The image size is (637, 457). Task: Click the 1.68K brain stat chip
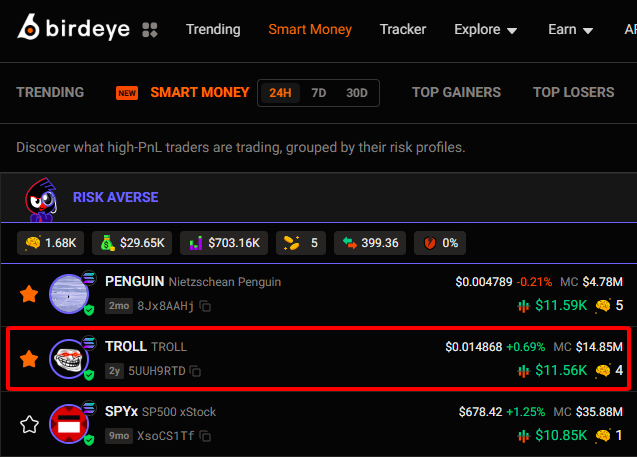coord(50,243)
